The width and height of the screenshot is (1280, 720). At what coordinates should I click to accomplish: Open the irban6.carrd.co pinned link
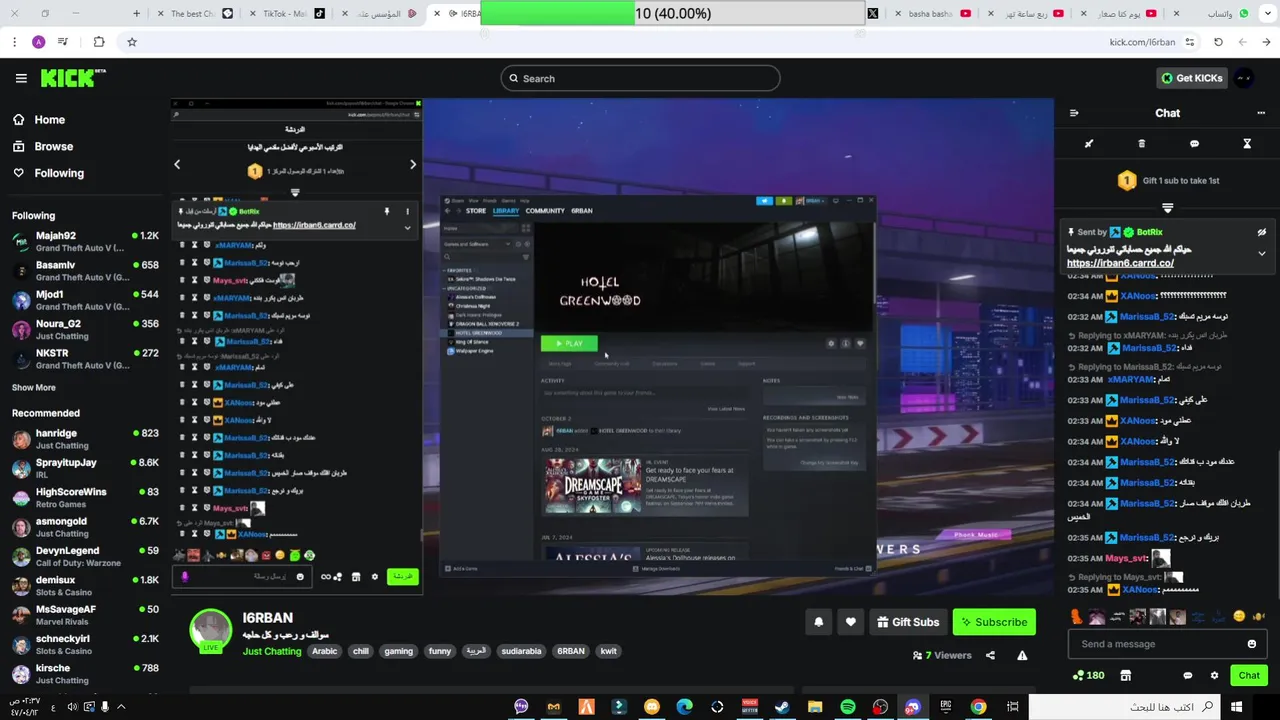click(1120, 264)
